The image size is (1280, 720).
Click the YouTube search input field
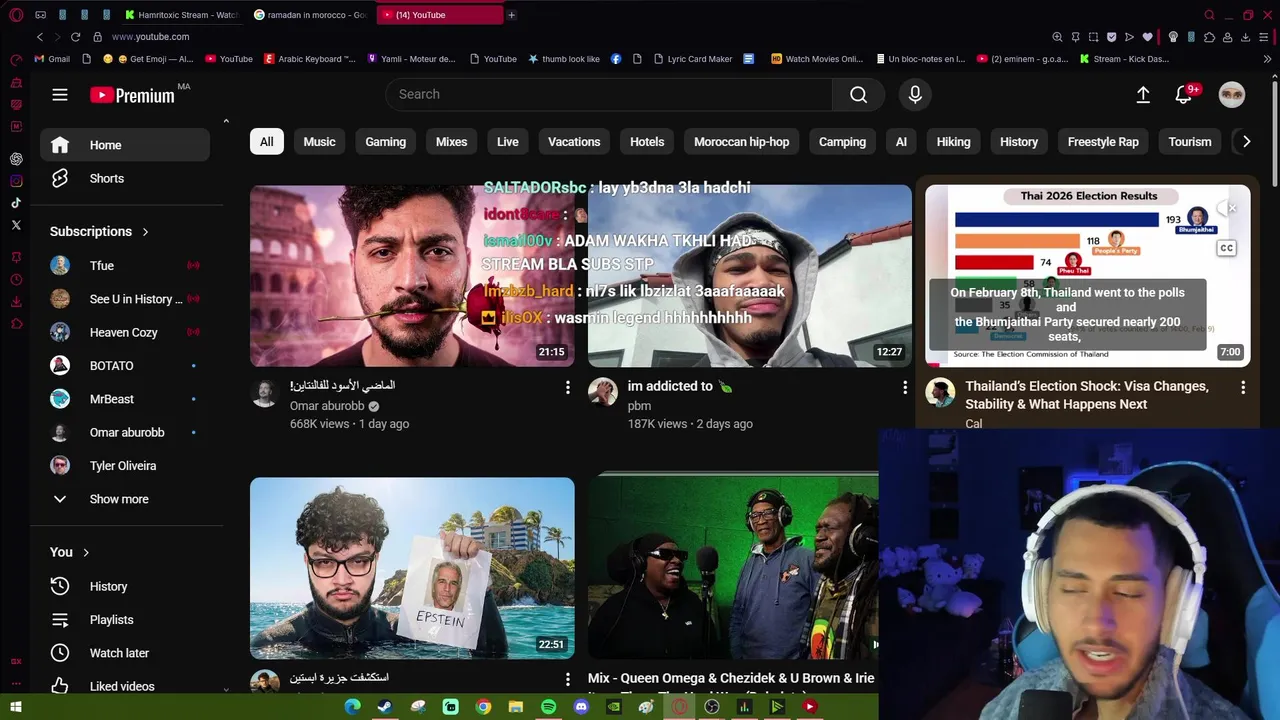tap(609, 94)
